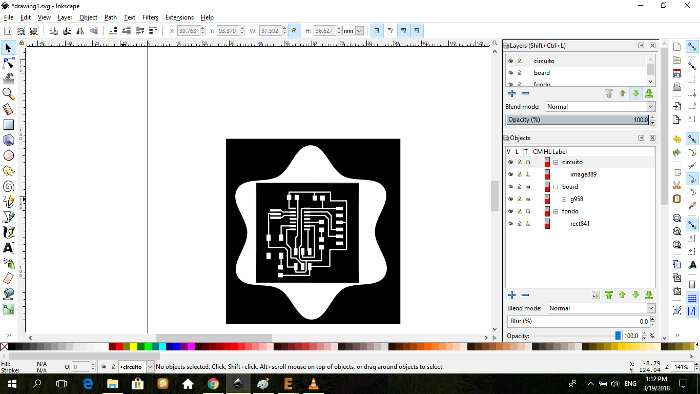Click the New document icon in commands bar
This screenshot has width=700, height=394.
(x=677, y=46)
